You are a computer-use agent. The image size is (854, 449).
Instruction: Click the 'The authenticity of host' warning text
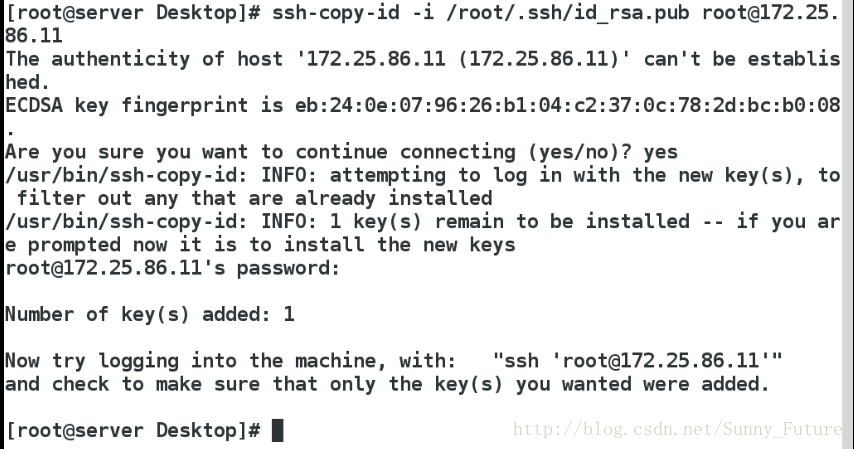[144, 58]
